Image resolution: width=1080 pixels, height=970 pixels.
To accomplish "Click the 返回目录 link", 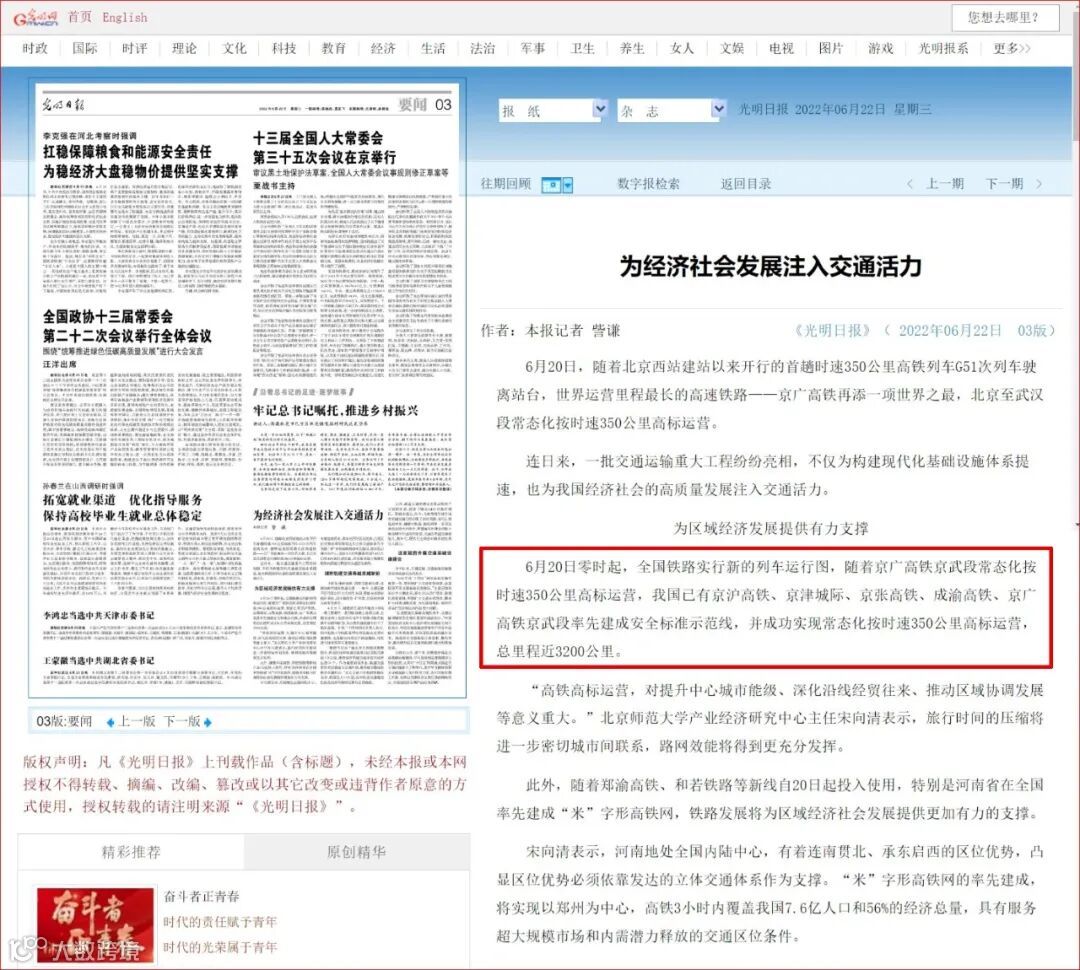I will (745, 184).
